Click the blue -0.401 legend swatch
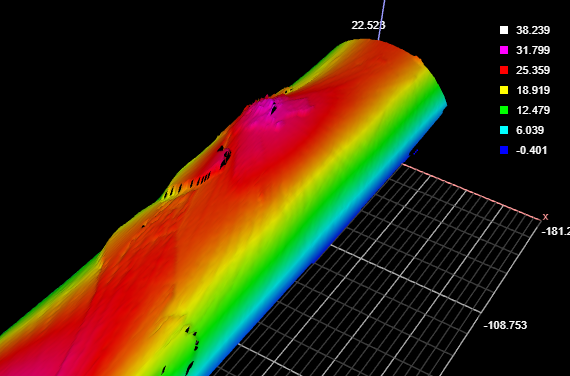Viewport: 570px width, 376px height. pyautogui.click(x=504, y=150)
